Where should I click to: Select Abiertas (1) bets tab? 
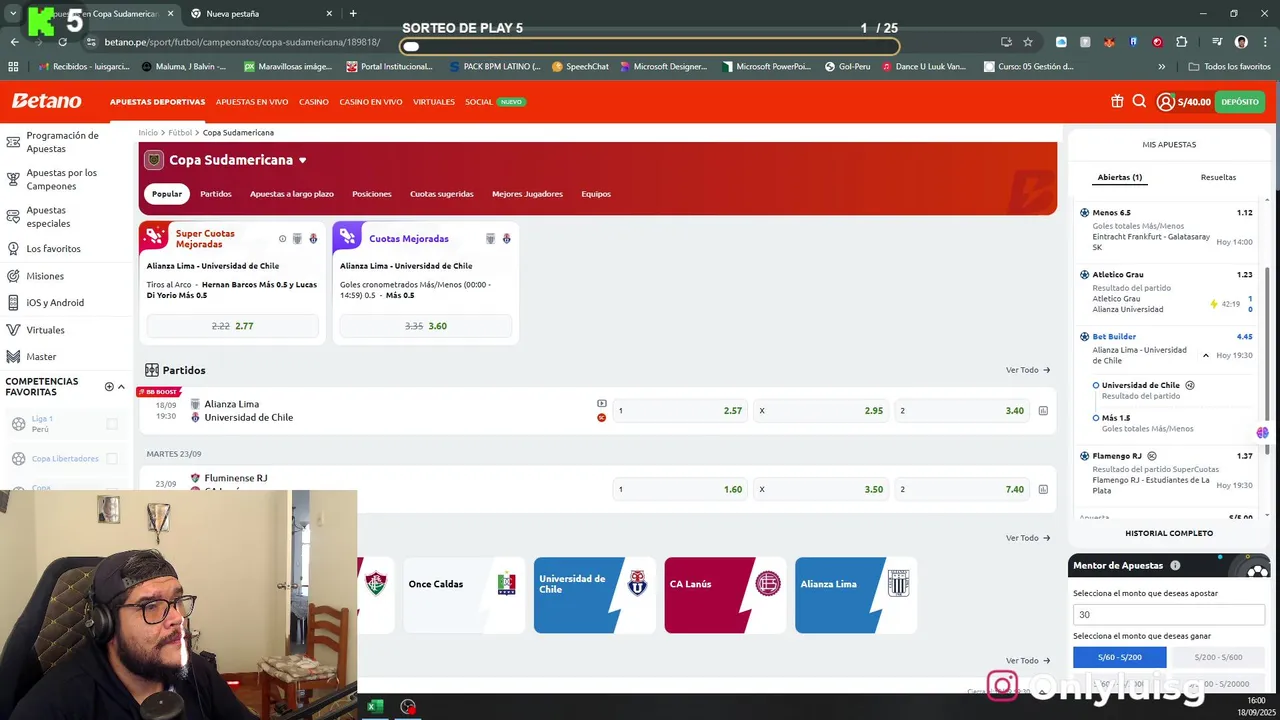pos(1120,177)
